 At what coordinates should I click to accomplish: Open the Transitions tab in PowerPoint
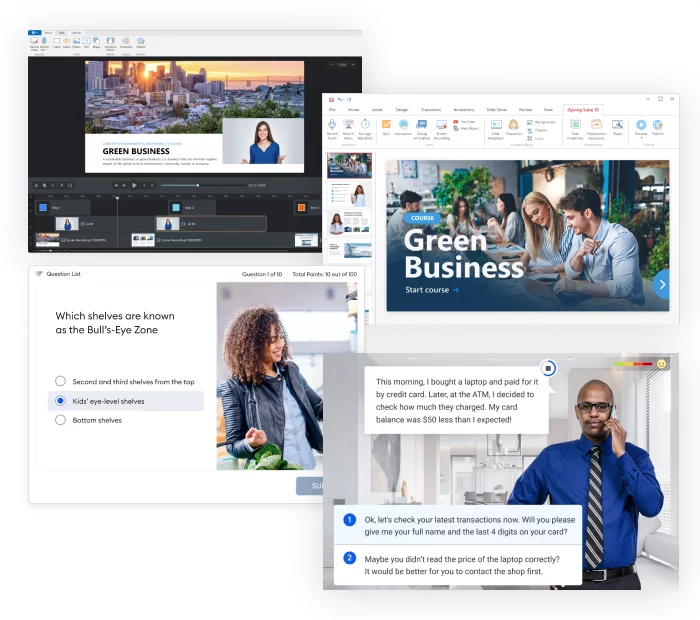pyautogui.click(x=431, y=110)
